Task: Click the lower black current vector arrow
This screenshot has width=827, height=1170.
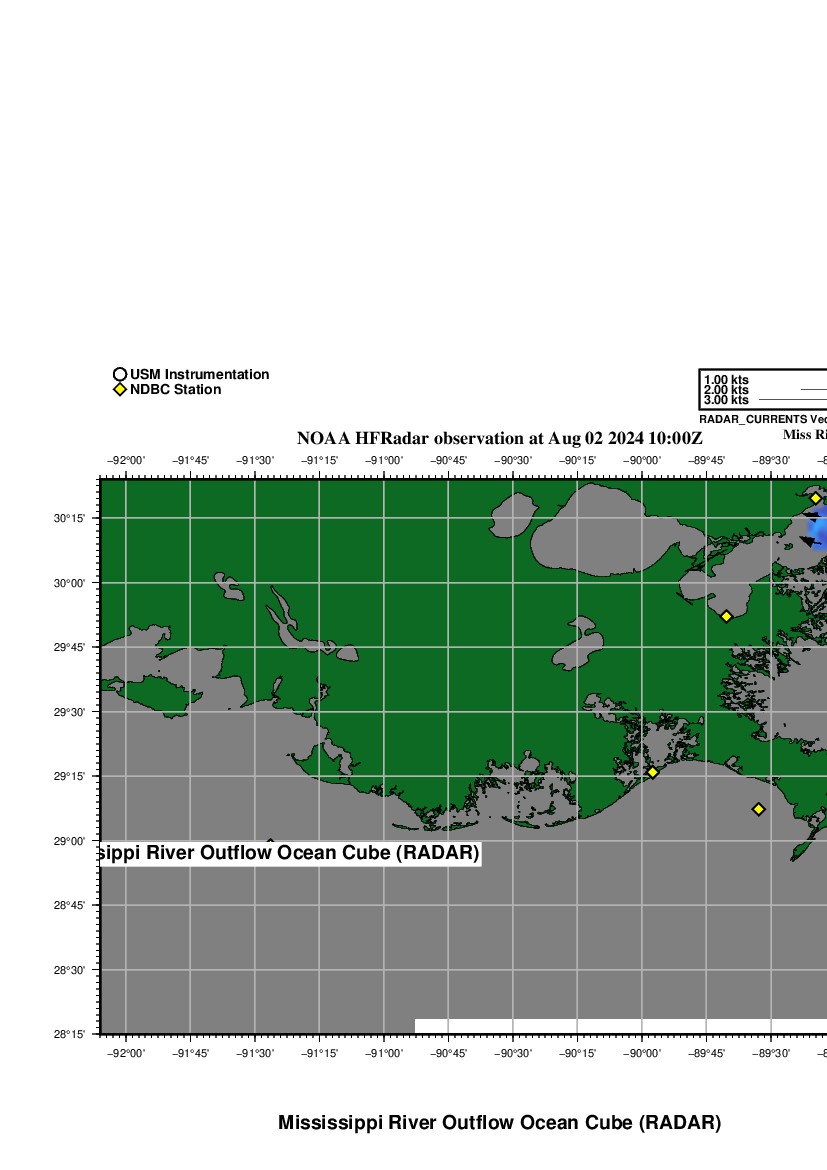Action: click(806, 541)
